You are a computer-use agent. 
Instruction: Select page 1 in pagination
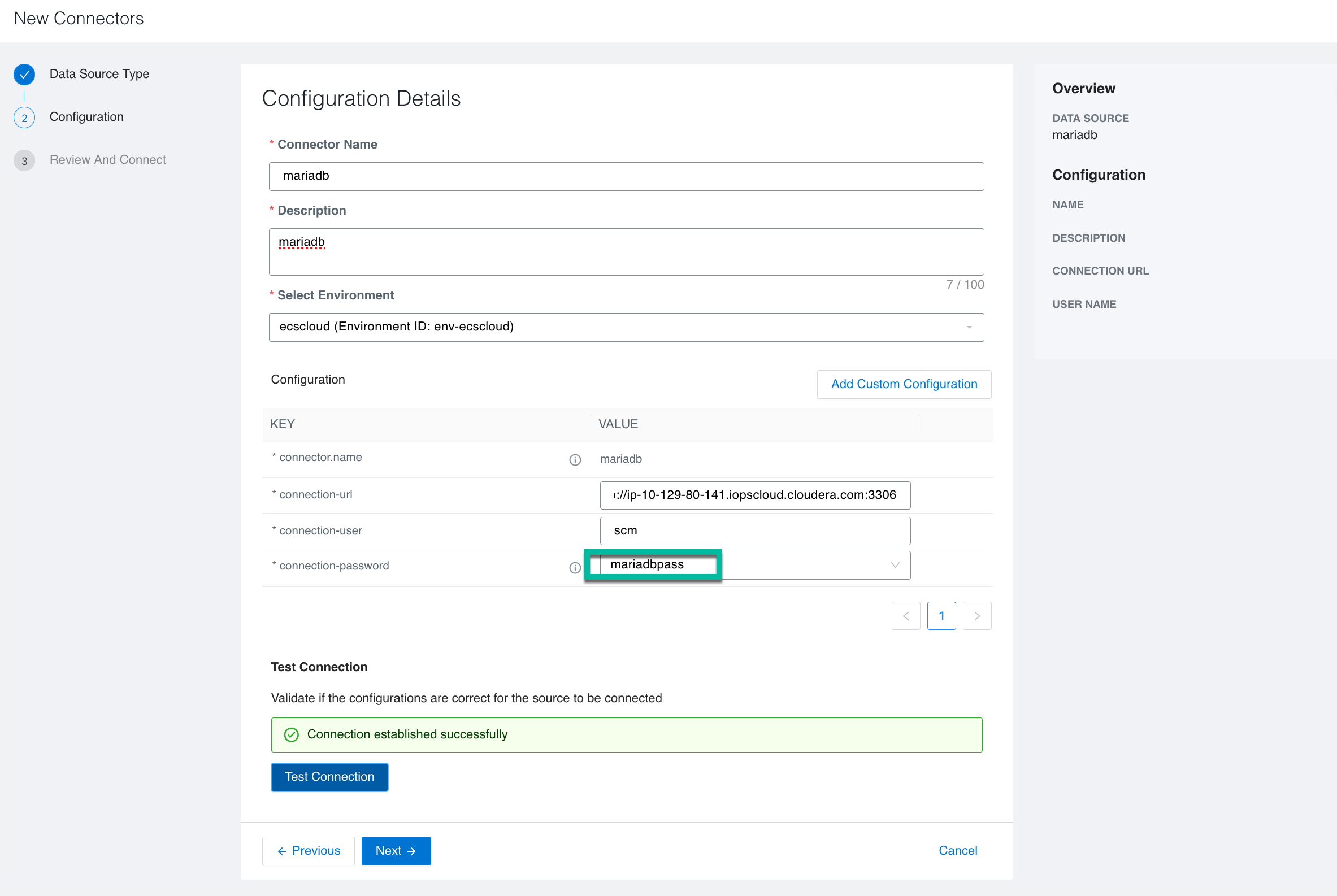(941, 616)
